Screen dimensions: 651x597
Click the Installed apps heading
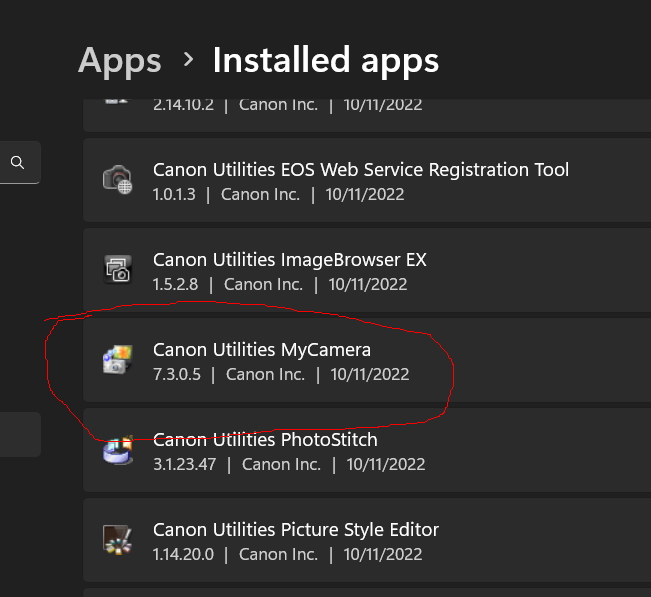(x=325, y=61)
